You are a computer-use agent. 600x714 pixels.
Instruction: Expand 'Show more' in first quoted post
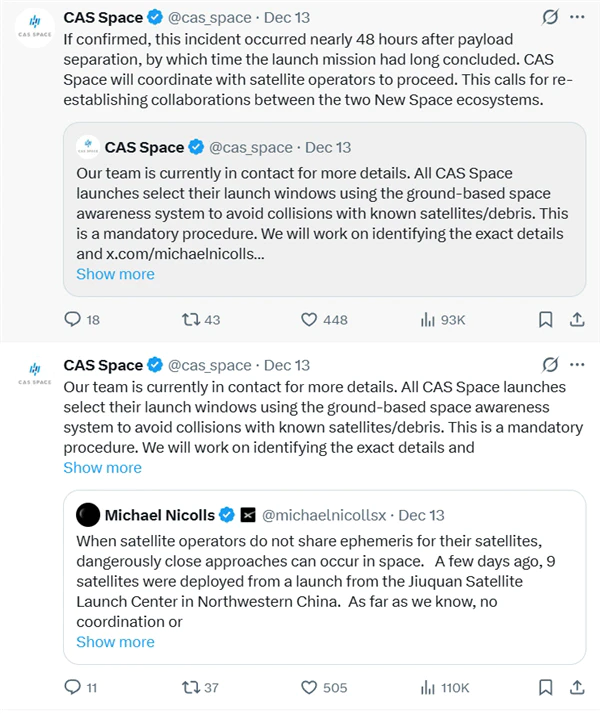click(116, 274)
